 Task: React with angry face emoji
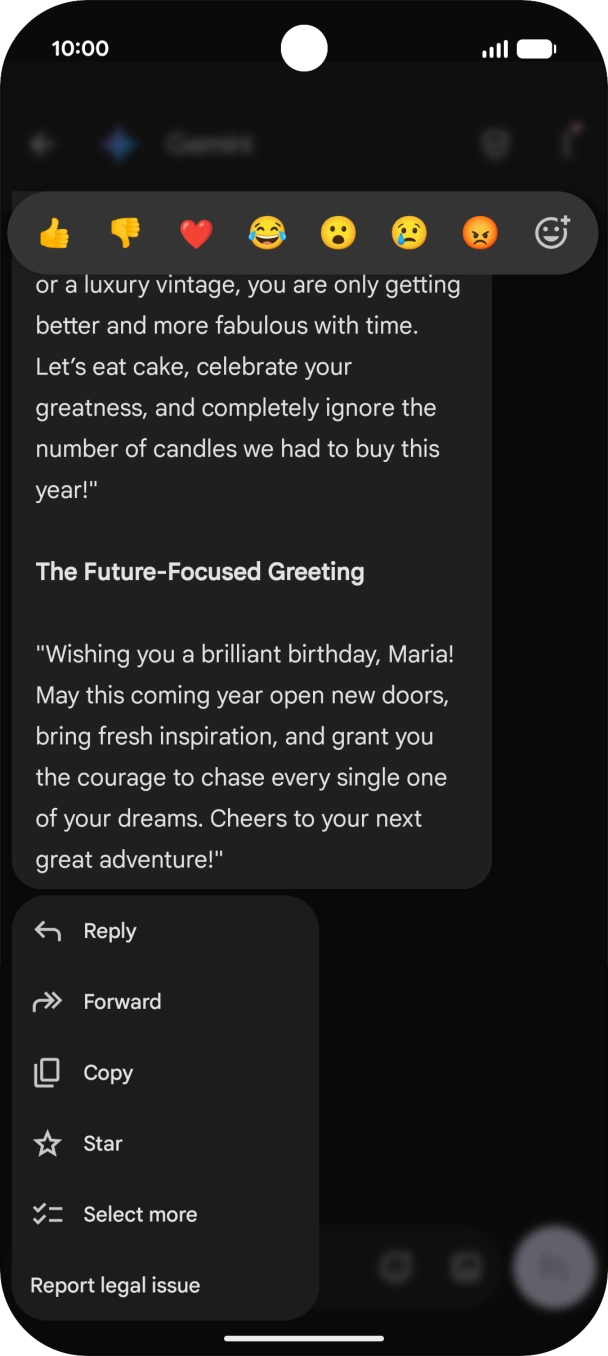pos(480,234)
